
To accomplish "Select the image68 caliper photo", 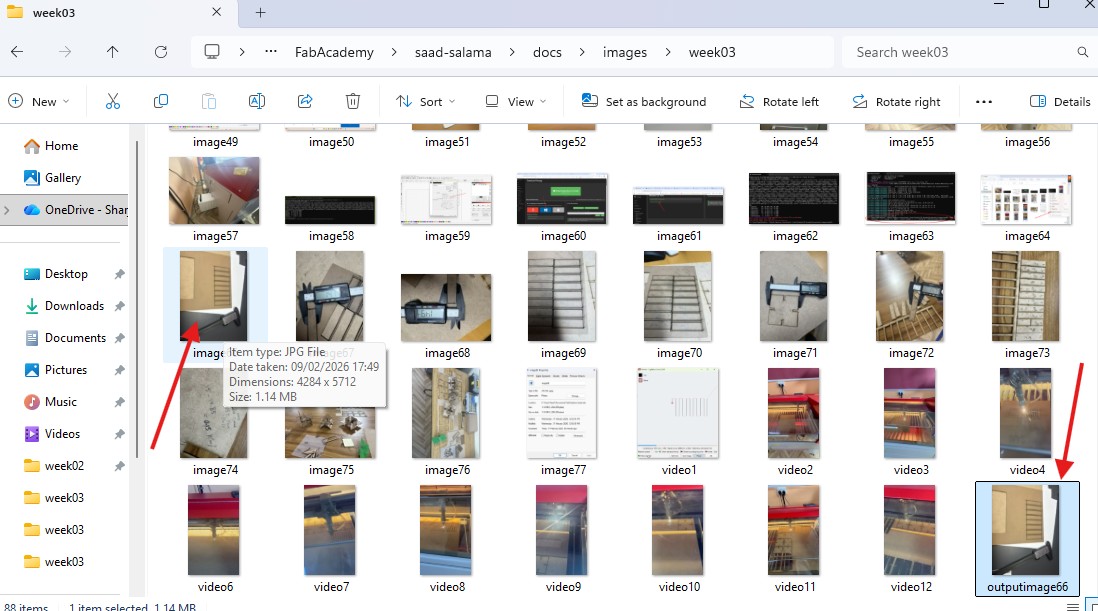I will (x=446, y=308).
